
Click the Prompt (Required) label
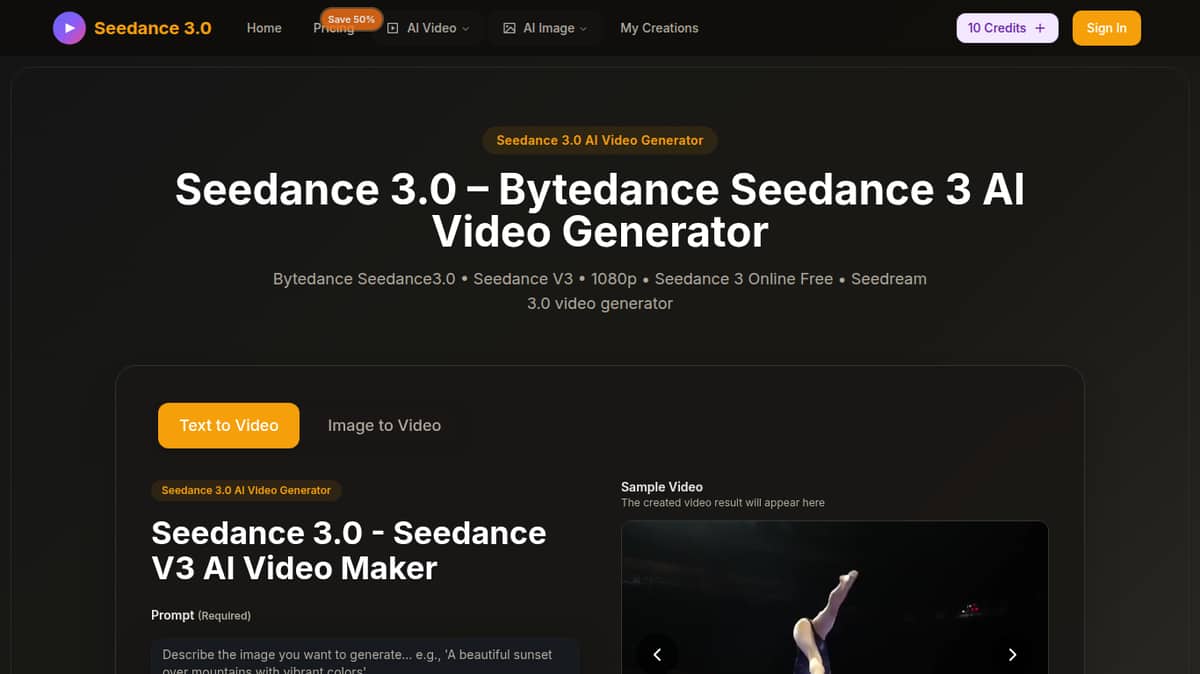tap(201, 615)
